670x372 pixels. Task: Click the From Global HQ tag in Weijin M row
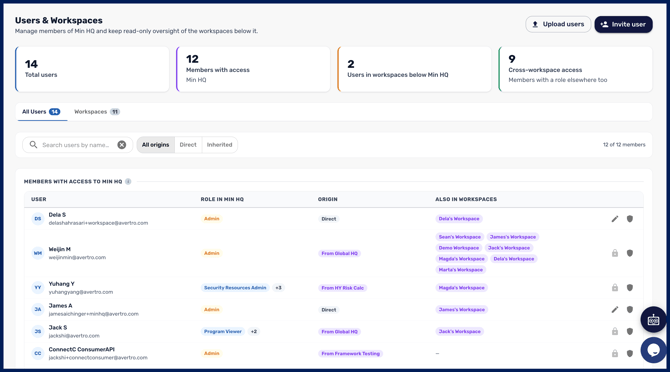tap(340, 253)
